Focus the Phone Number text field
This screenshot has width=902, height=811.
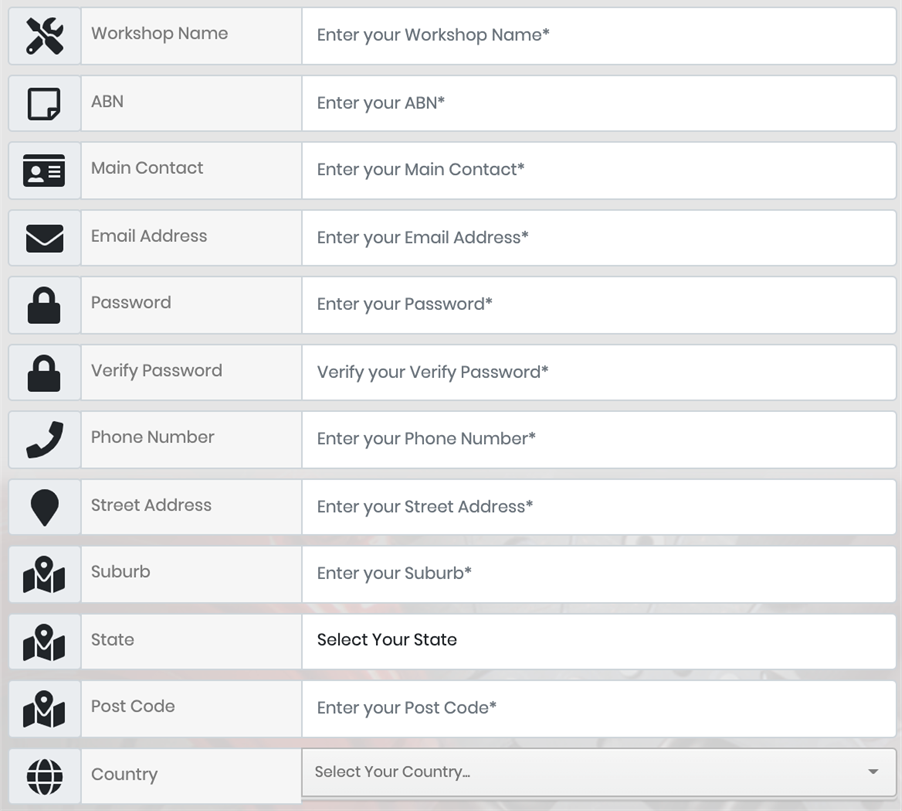tap(599, 440)
